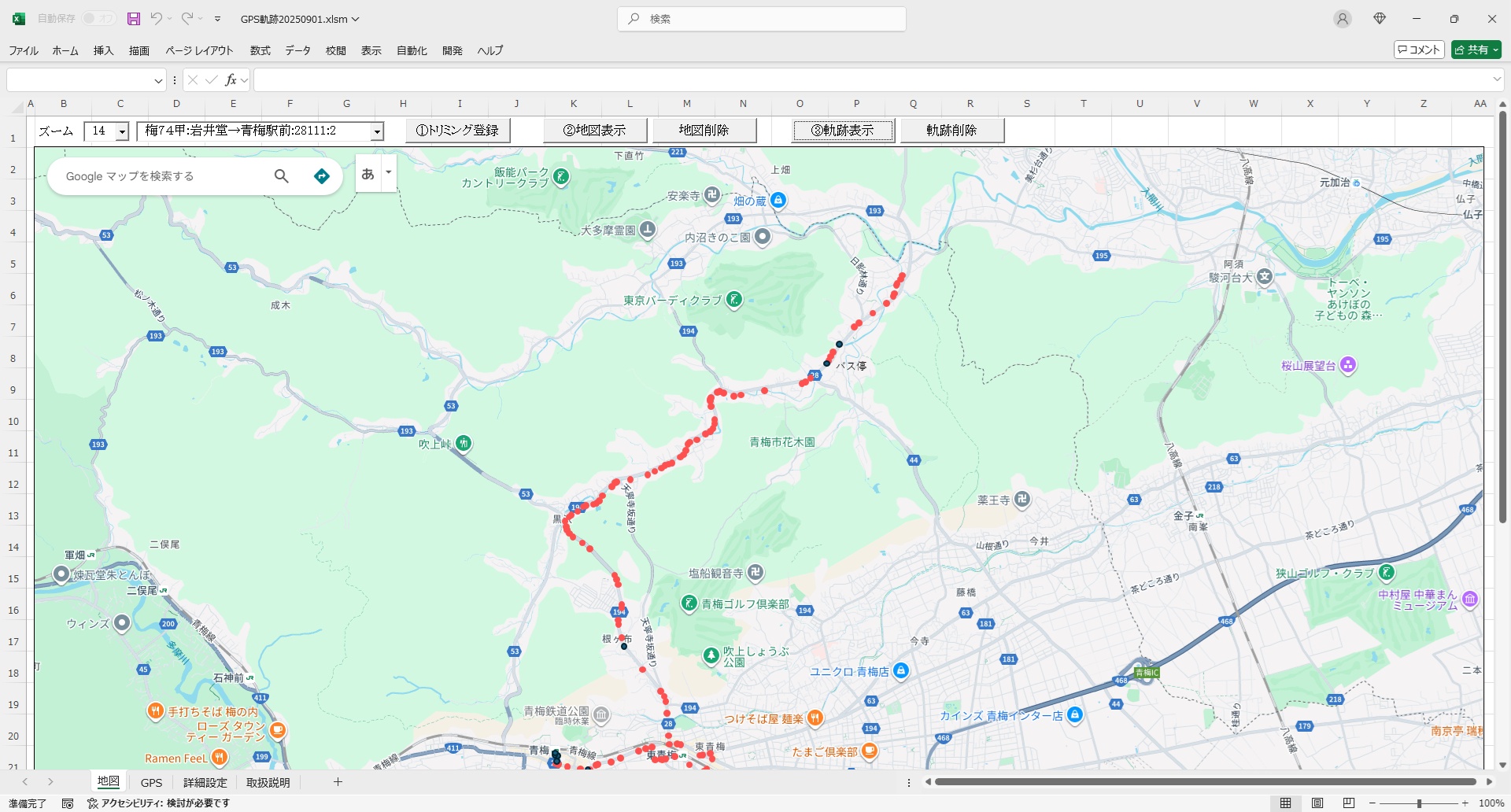This screenshot has width=1511, height=812.
Task: Click the ①トリミング登録 button
Action: [x=458, y=131]
